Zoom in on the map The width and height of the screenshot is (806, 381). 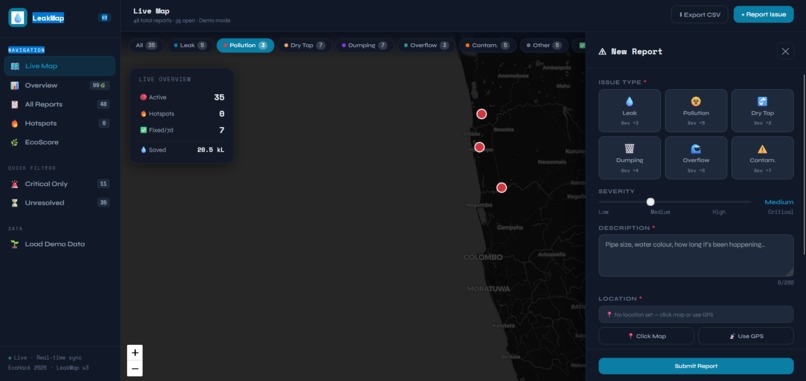[x=135, y=353]
